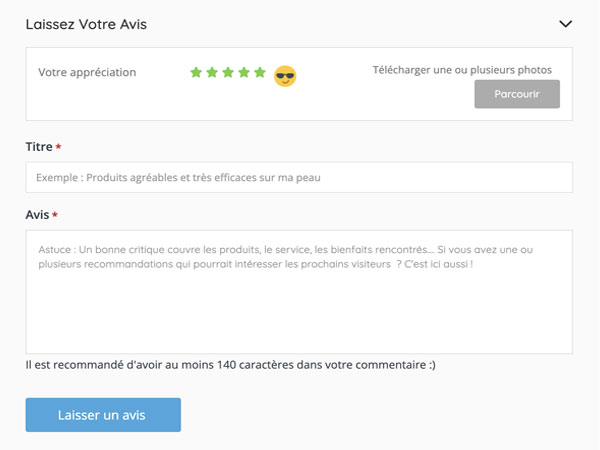
Task: Click the red asterisk beside Avis
Action: tap(55, 216)
